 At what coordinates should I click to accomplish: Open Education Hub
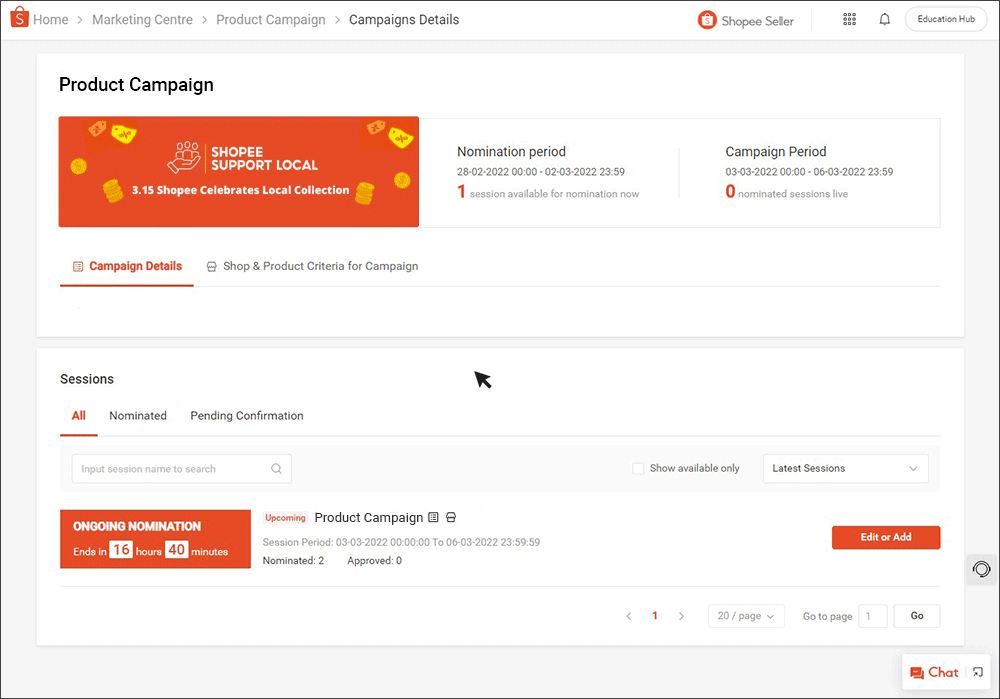coord(945,18)
